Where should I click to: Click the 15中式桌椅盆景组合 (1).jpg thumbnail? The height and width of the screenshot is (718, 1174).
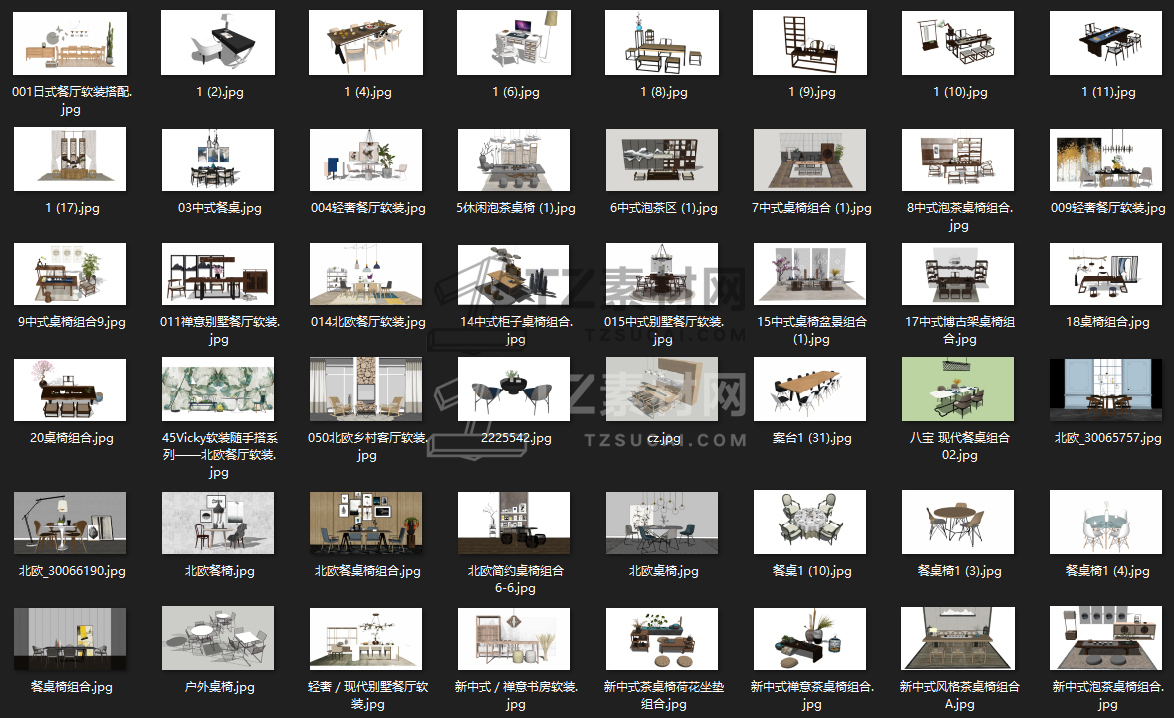pyautogui.click(x=810, y=273)
